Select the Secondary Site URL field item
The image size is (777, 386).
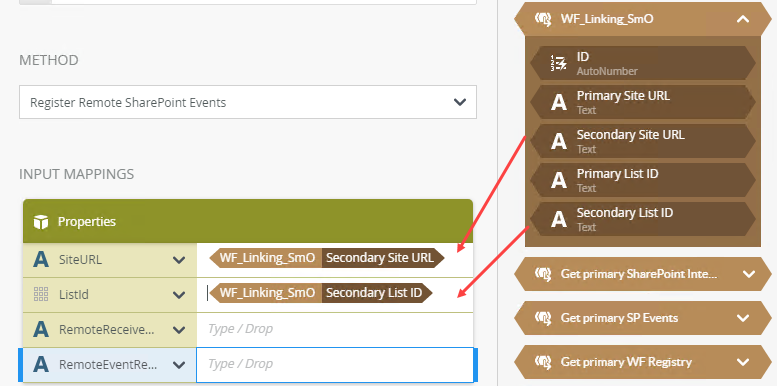643,141
